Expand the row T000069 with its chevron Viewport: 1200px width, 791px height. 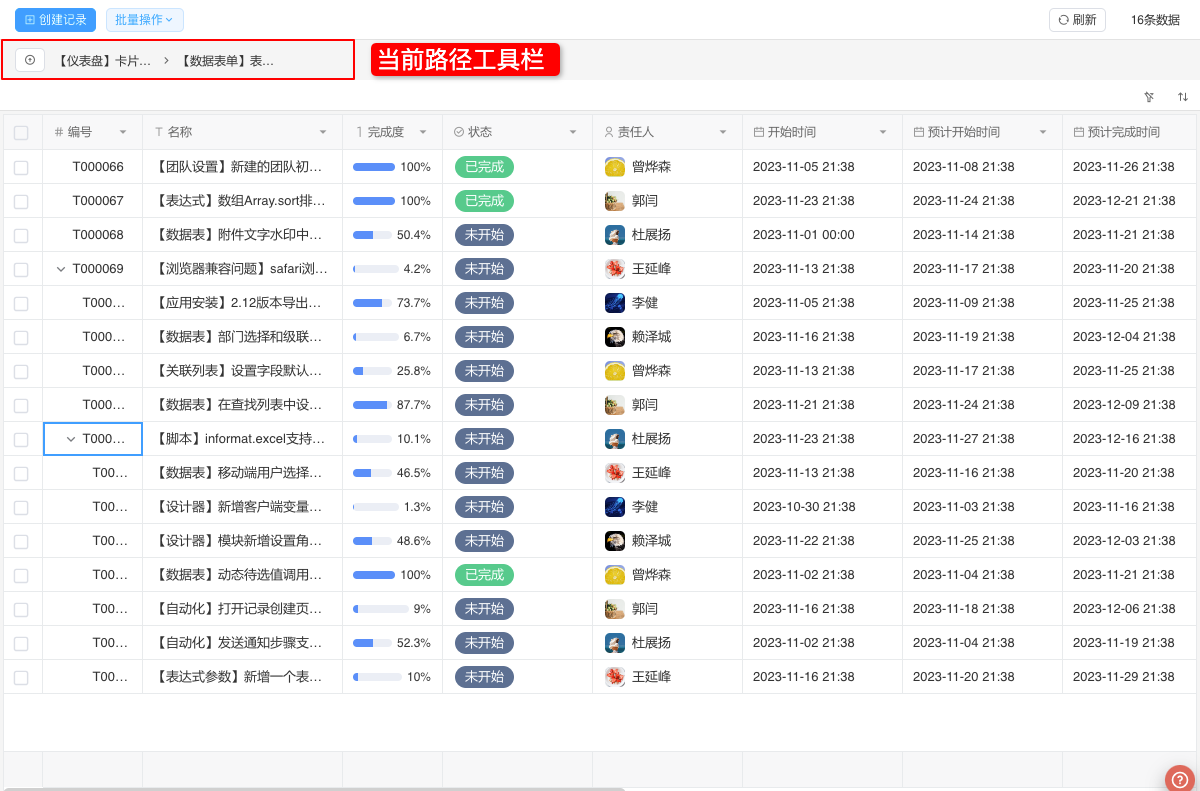(62, 269)
